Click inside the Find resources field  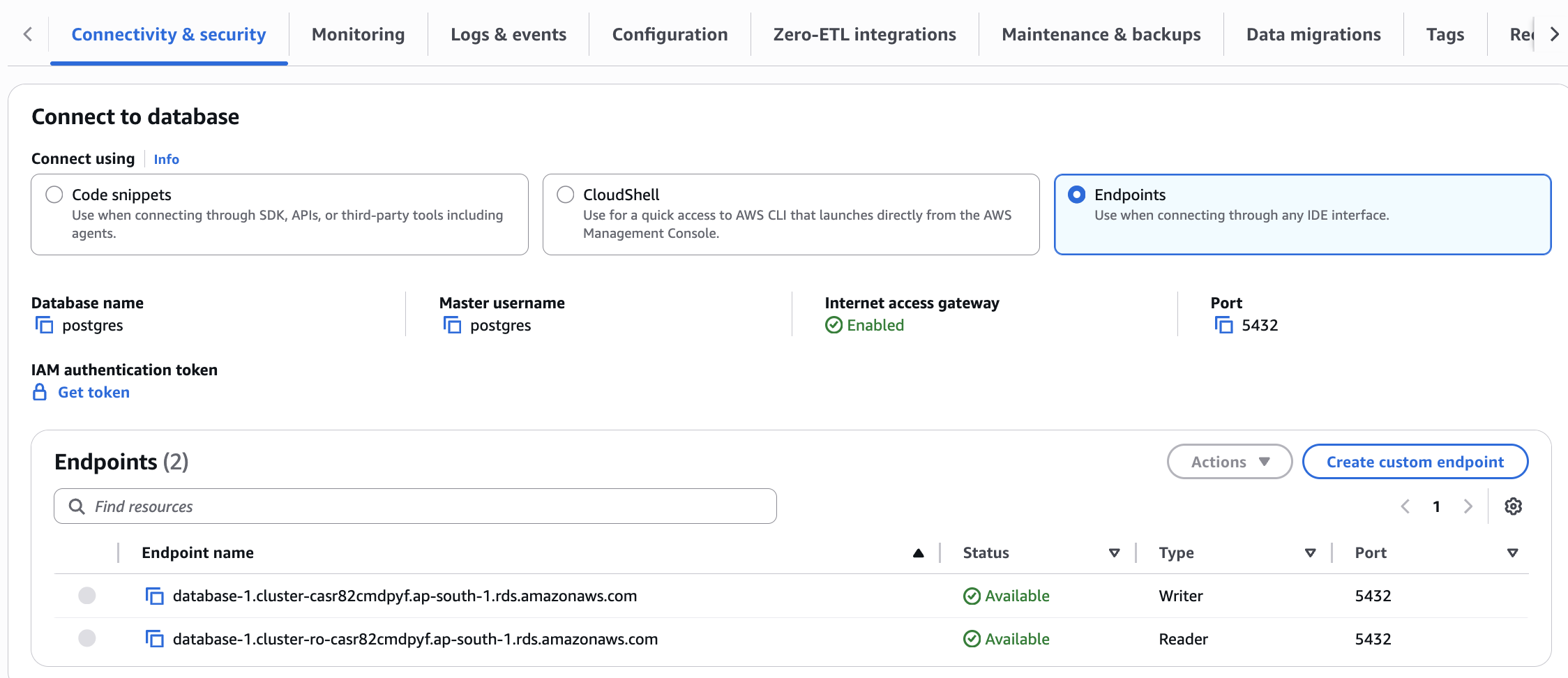(349, 506)
